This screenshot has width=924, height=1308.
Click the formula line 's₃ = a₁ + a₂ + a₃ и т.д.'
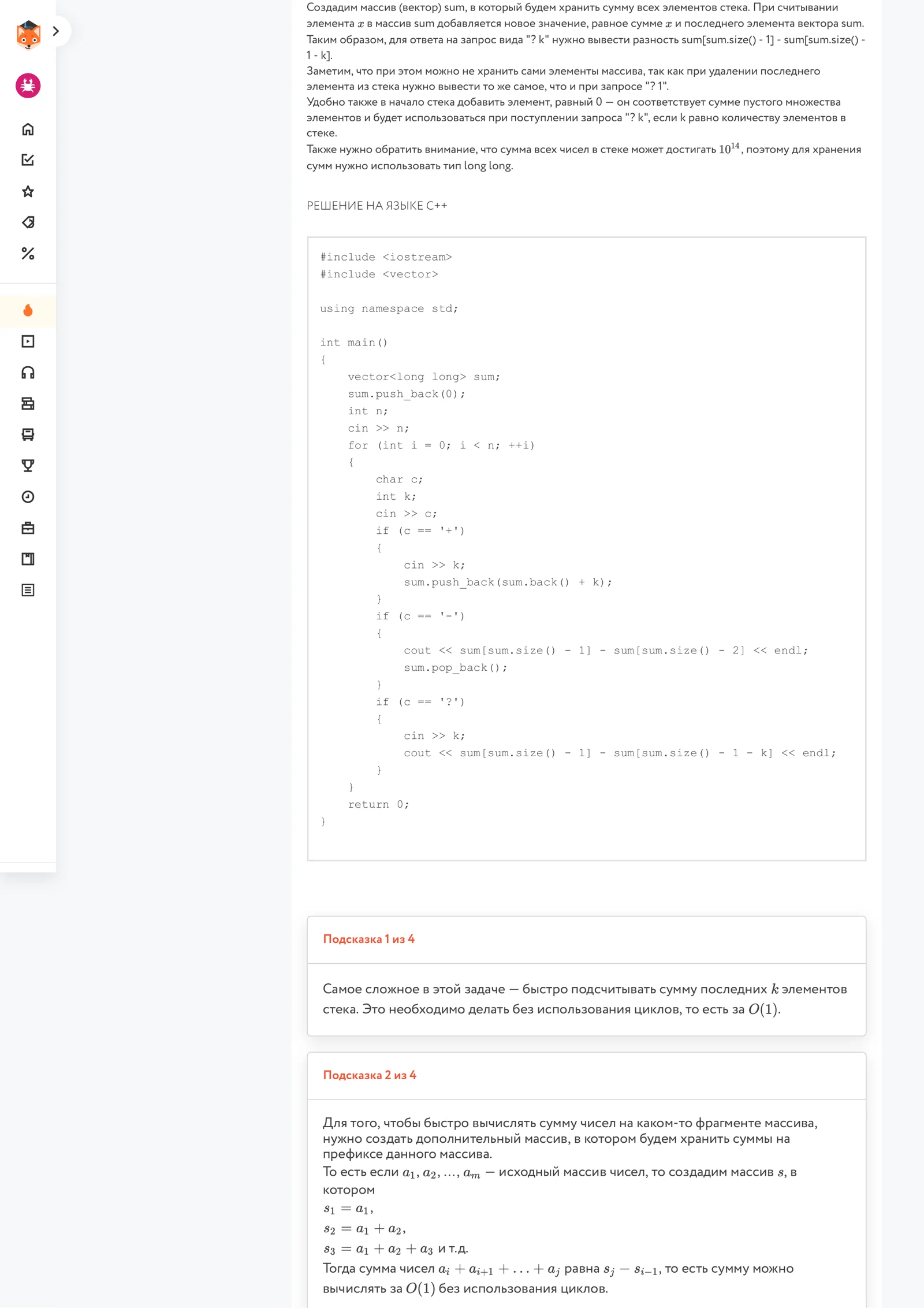tap(396, 1248)
